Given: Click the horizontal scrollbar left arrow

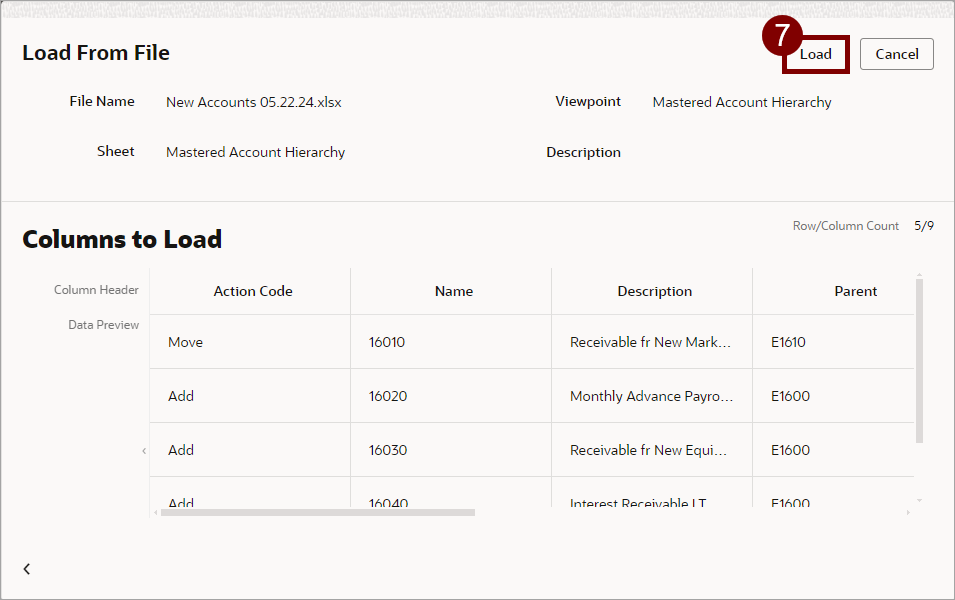Looking at the screenshot, I should (x=155, y=512).
